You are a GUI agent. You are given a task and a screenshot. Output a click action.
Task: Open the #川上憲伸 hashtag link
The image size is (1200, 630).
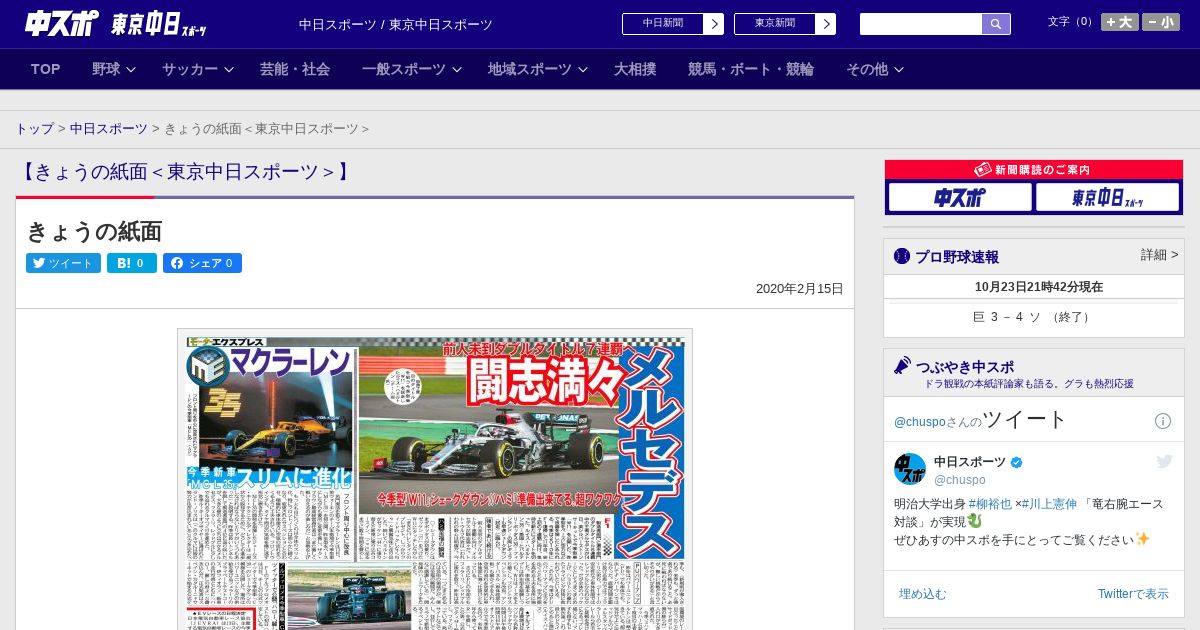(x=1049, y=504)
